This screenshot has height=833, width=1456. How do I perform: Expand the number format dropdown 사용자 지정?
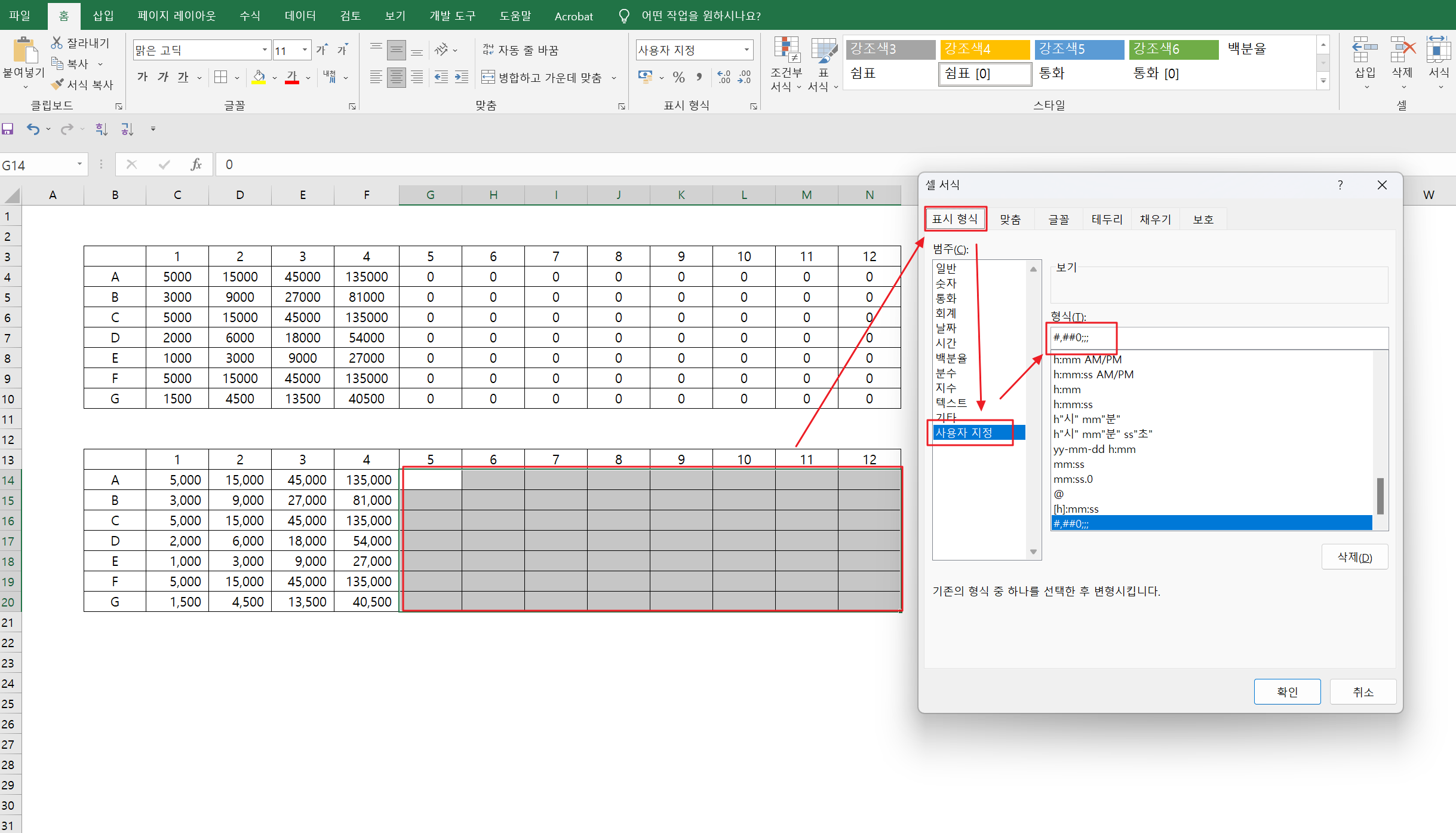pos(747,50)
